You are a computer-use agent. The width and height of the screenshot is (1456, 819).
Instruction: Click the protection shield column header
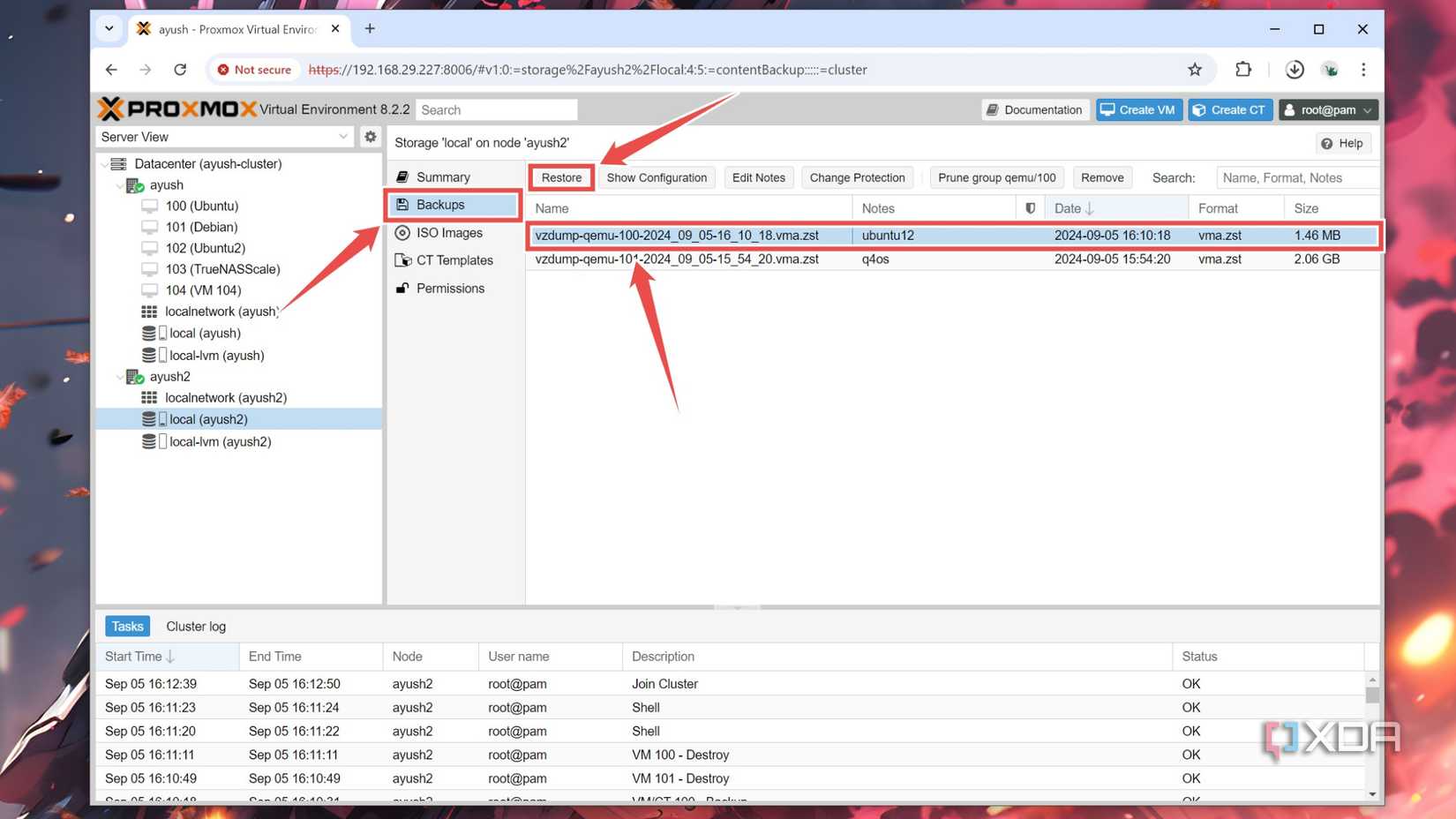coord(1030,208)
